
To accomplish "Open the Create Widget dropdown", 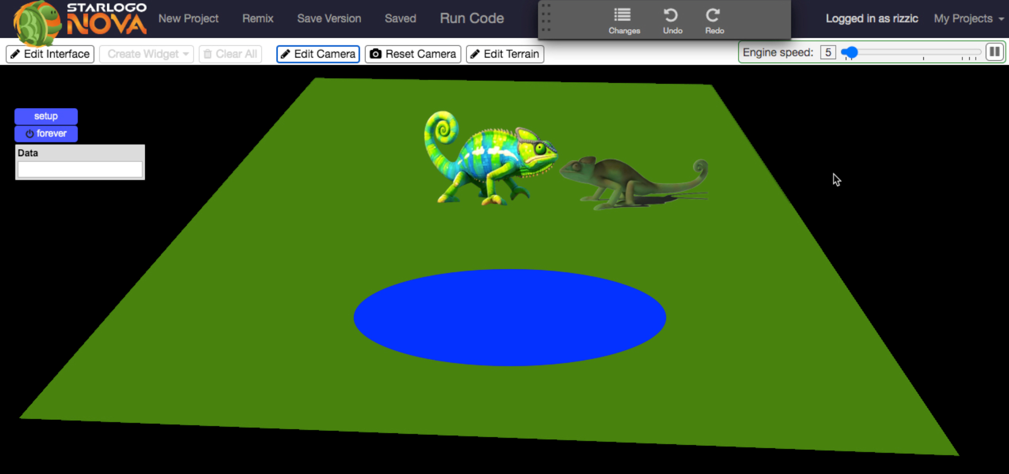I will tap(147, 54).
